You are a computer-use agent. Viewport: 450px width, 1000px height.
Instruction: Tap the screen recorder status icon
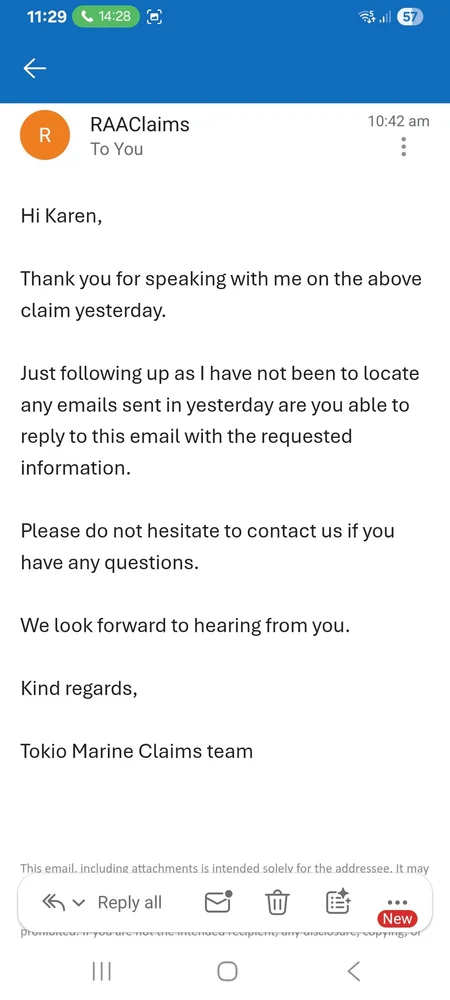coord(154,17)
